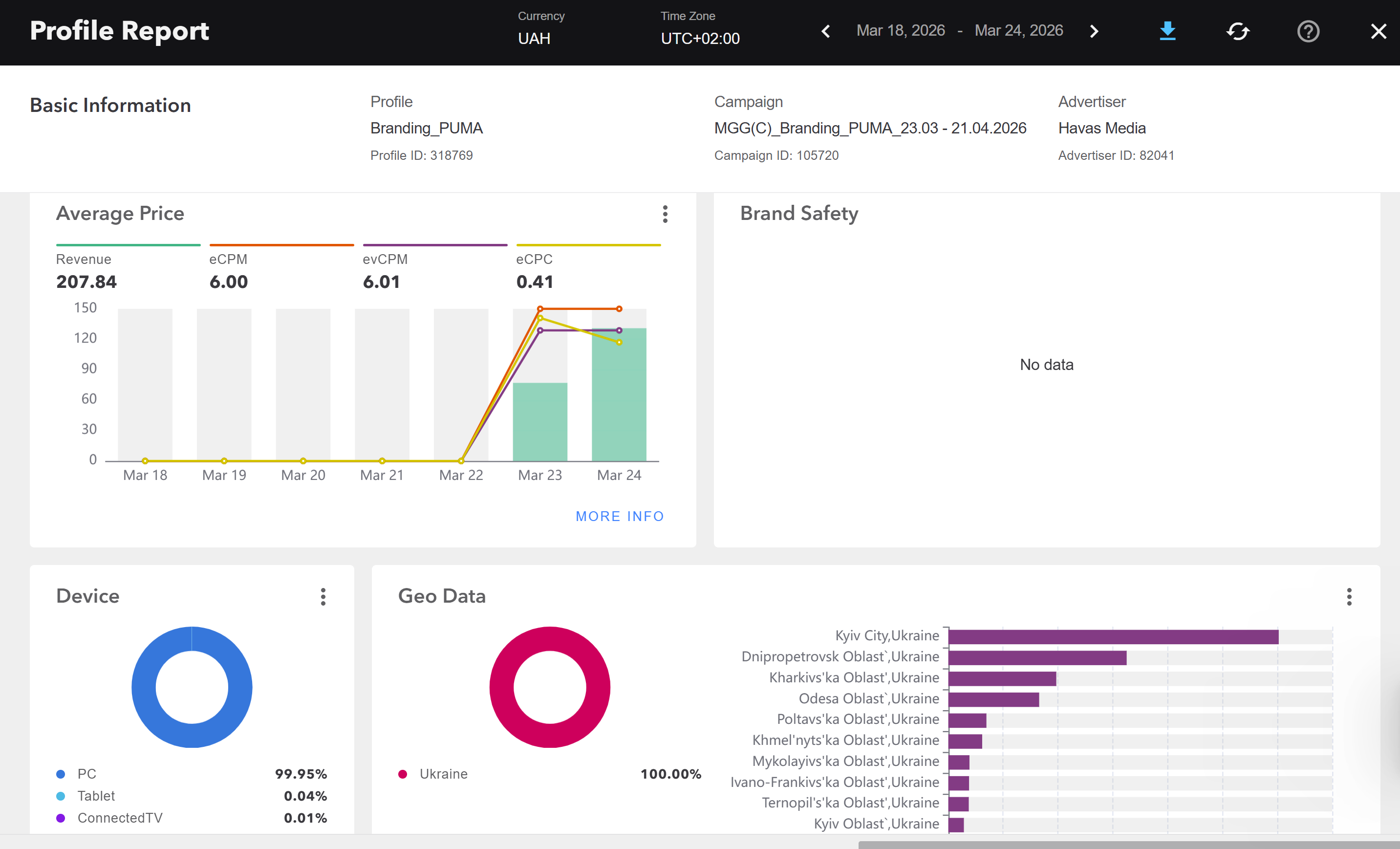This screenshot has height=849, width=1400.
Task: Open the help question mark icon
Action: pos(1308,31)
